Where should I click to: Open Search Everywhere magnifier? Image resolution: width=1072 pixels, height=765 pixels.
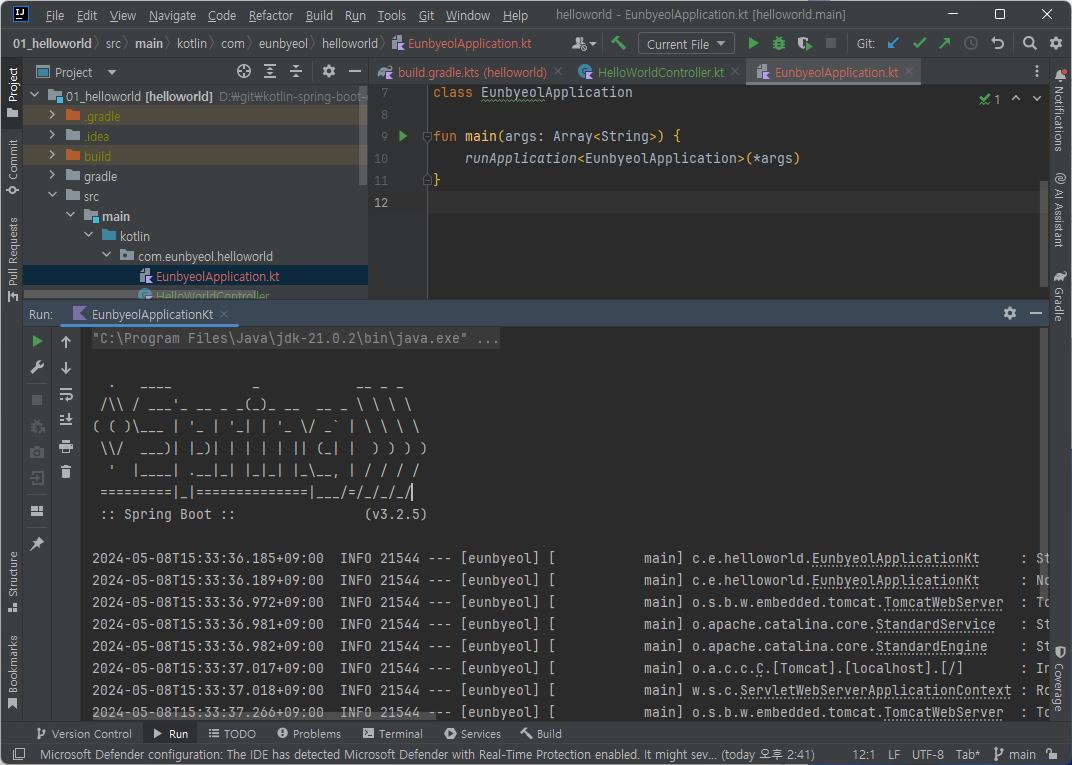[1030, 44]
